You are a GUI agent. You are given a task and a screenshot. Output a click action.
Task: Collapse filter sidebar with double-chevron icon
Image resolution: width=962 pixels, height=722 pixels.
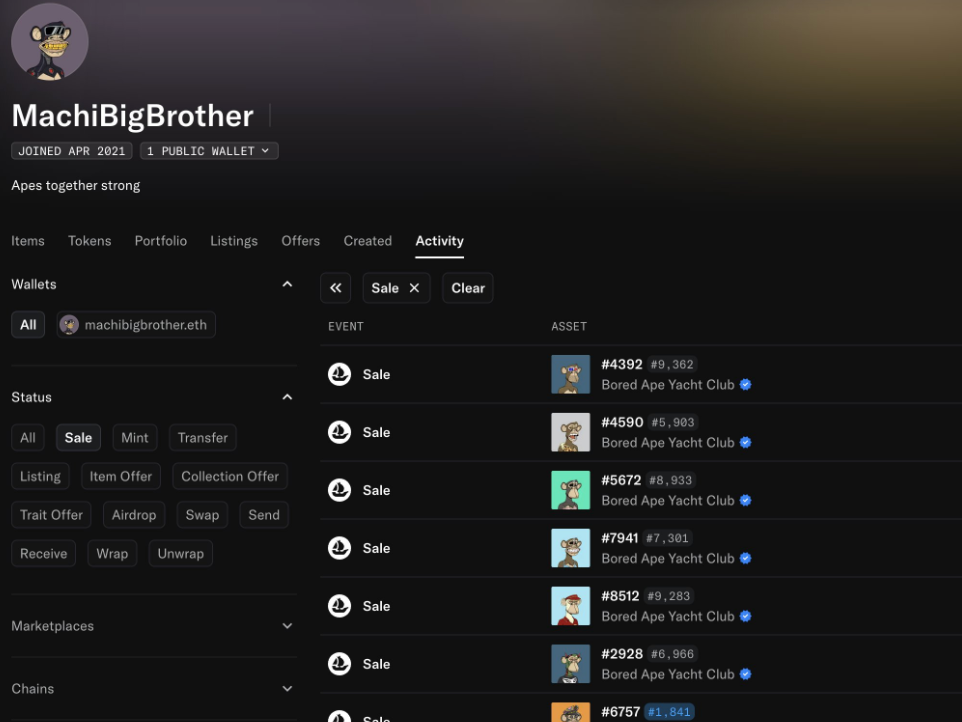coord(336,288)
